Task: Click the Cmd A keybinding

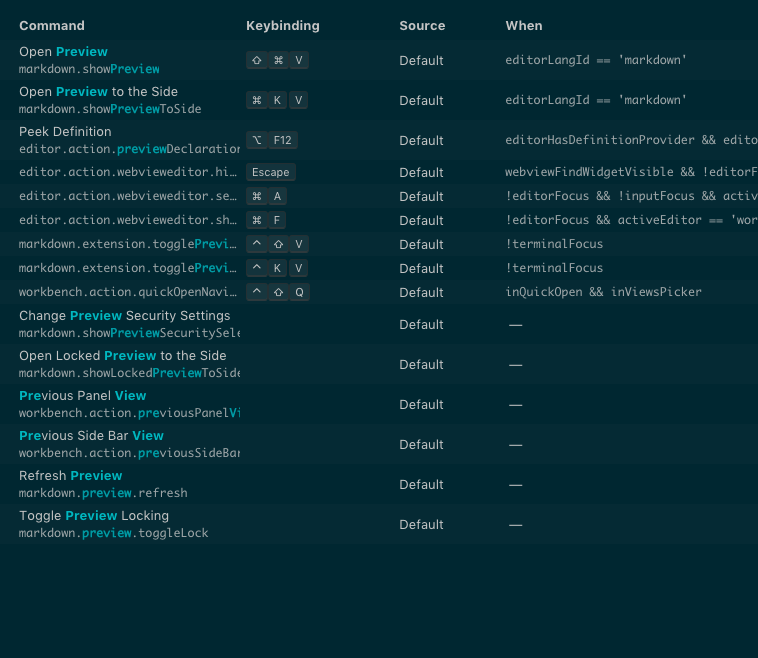Action: pos(266,196)
